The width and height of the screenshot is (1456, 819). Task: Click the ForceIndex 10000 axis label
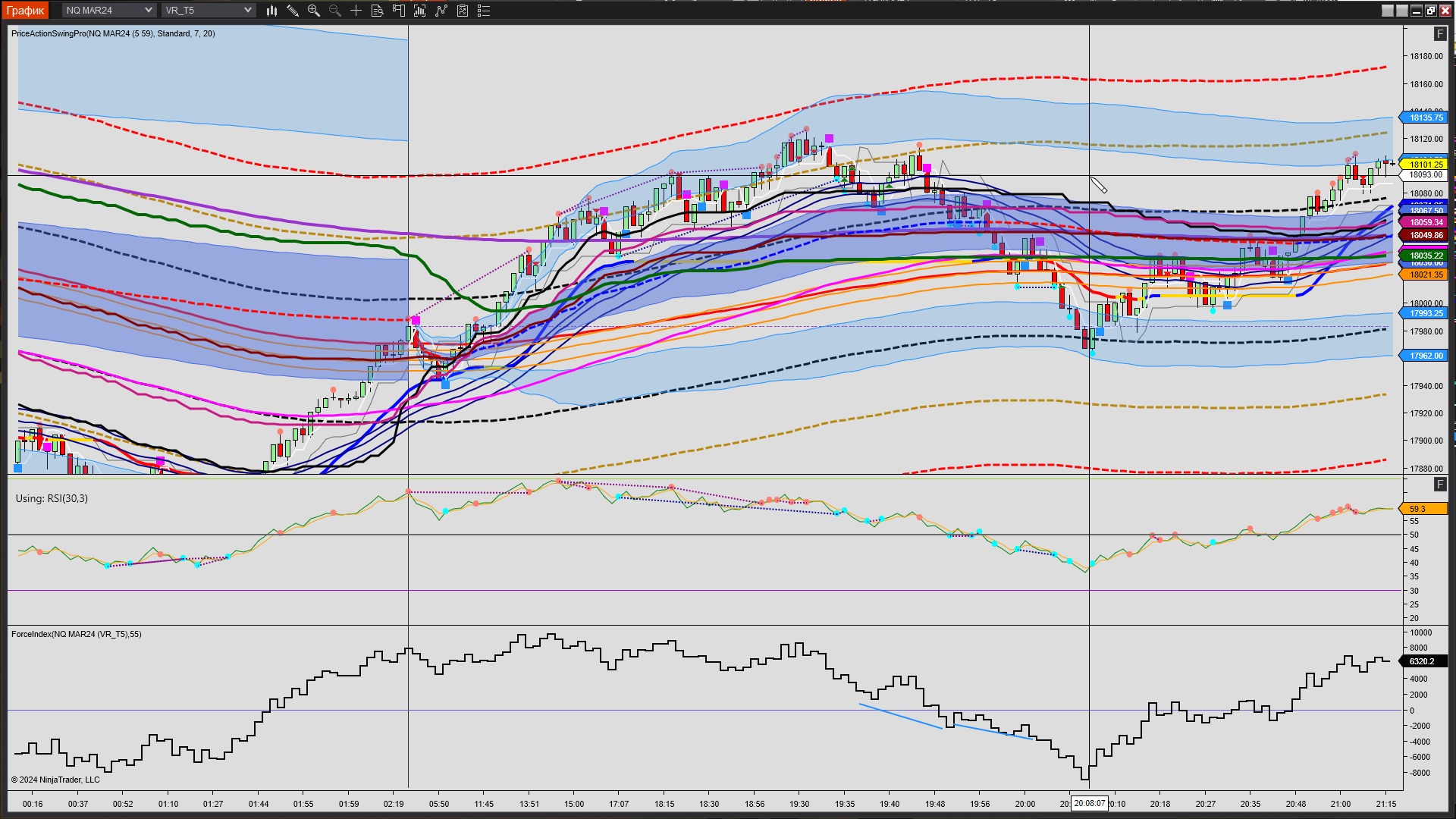point(1421,632)
